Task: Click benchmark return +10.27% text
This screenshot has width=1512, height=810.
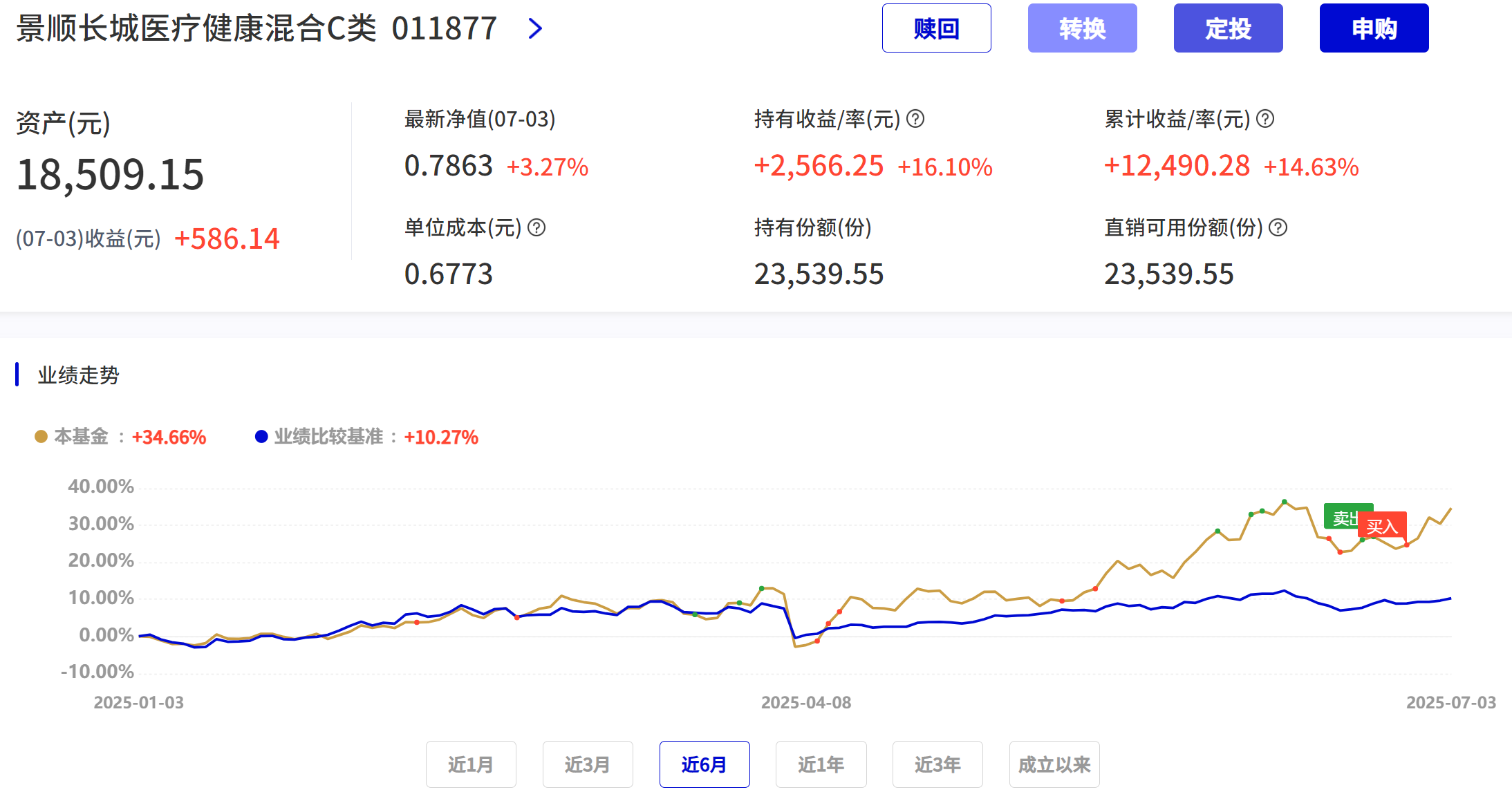Action: coord(441,437)
